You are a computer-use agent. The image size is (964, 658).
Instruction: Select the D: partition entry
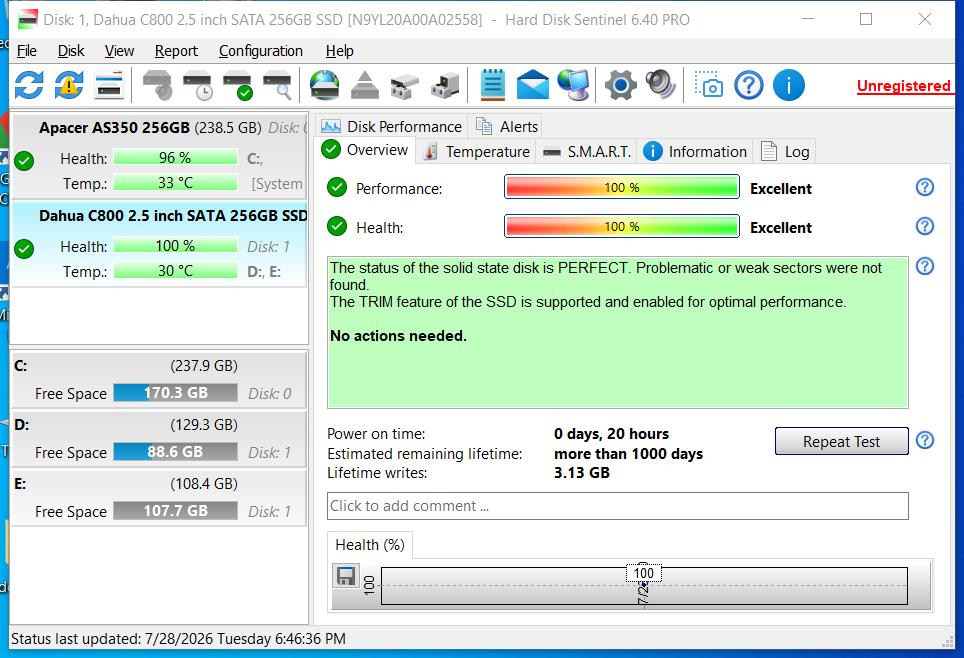tap(159, 438)
